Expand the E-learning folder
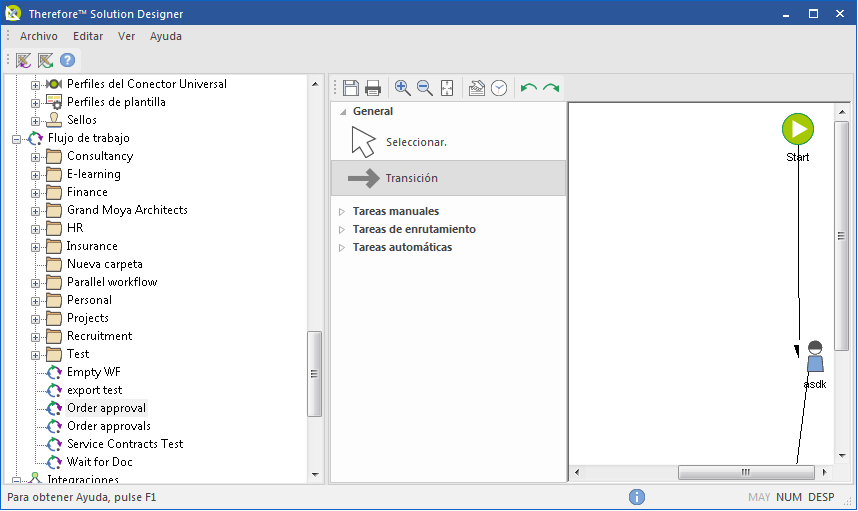 [35, 175]
